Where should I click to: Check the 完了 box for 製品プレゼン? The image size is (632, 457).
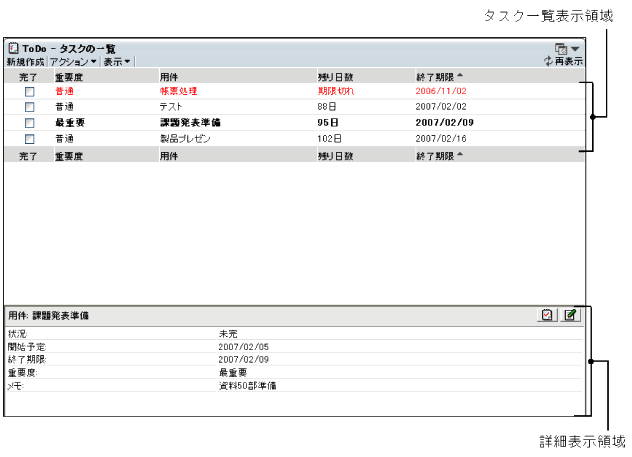(29, 139)
